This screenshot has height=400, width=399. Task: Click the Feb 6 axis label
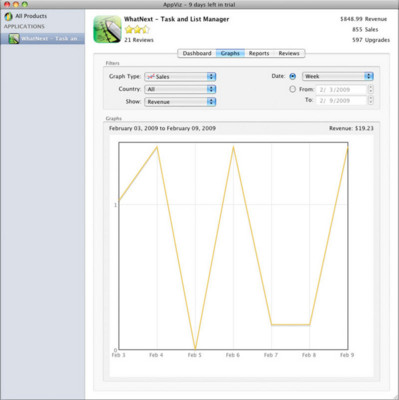pos(233,355)
